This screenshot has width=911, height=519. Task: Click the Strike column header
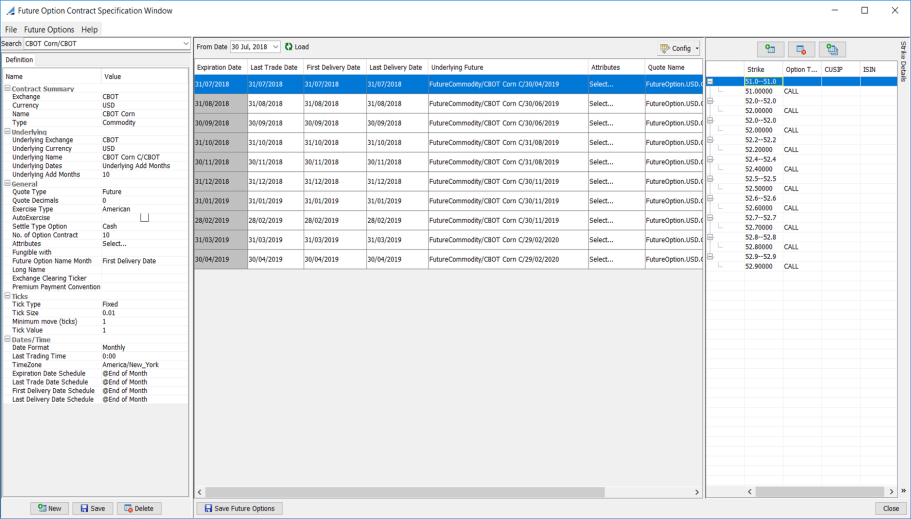(x=763, y=69)
